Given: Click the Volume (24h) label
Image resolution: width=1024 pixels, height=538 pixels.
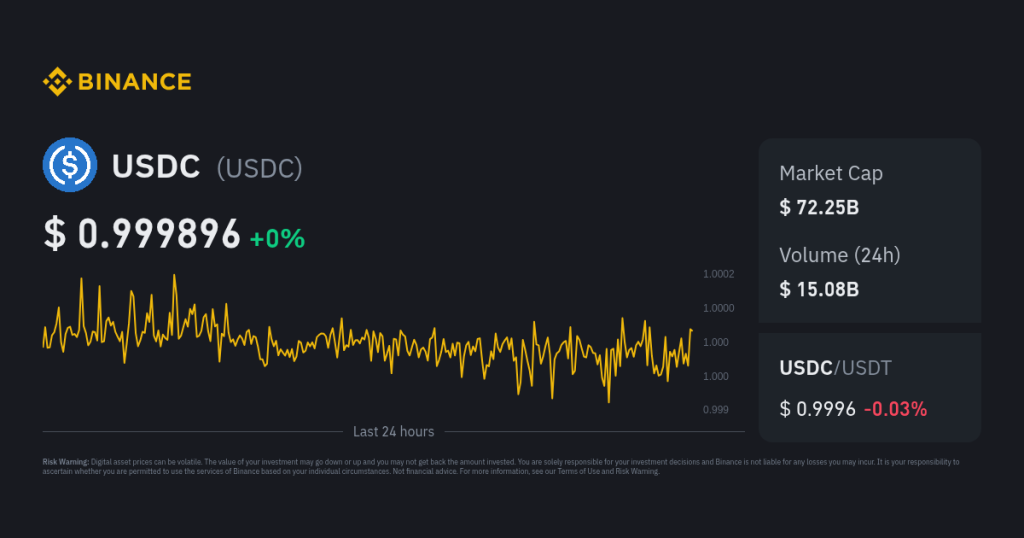Looking at the screenshot, I should coord(840,255).
